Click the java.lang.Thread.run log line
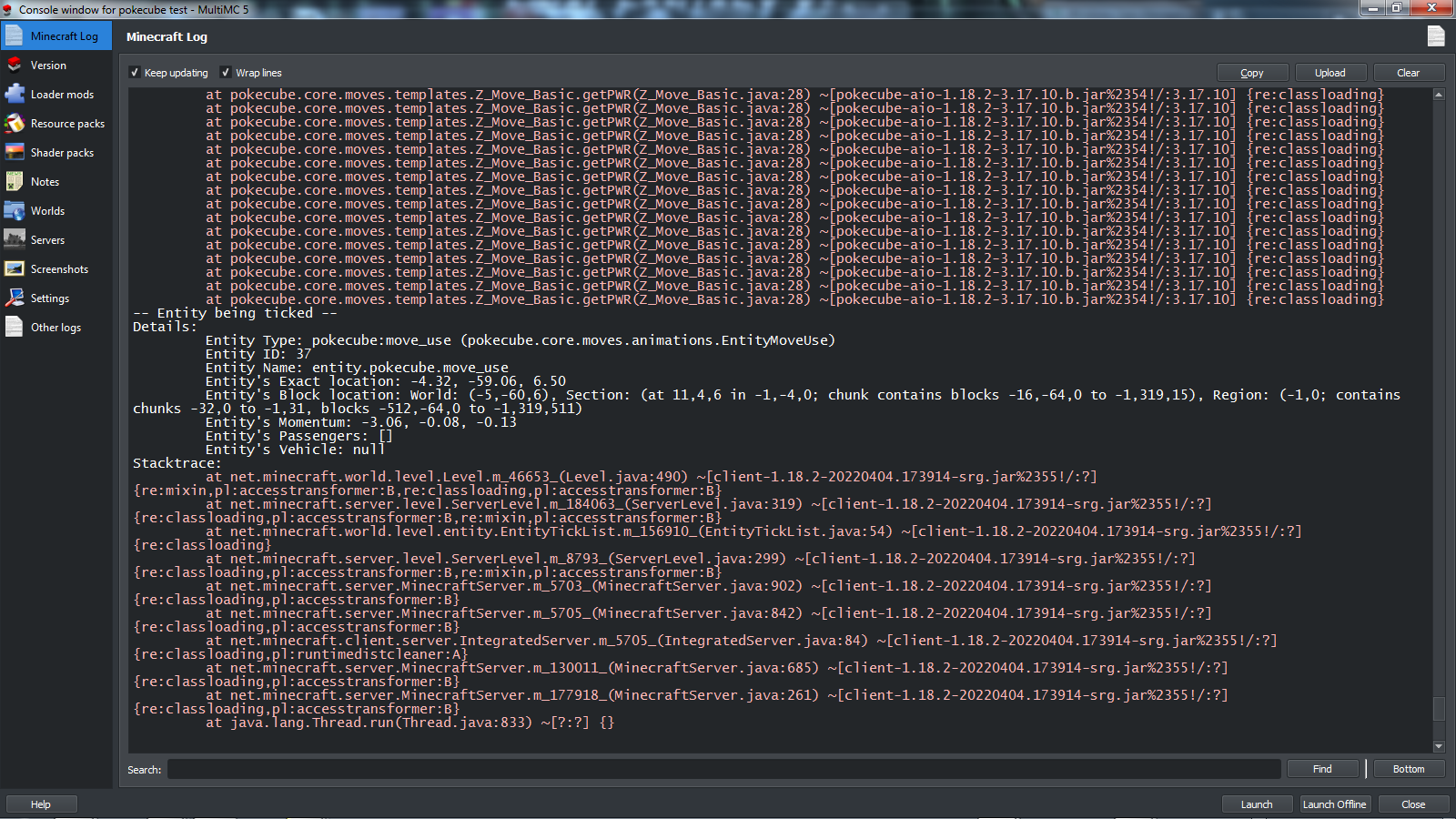This screenshot has width=1456, height=819. click(x=409, y=723)
